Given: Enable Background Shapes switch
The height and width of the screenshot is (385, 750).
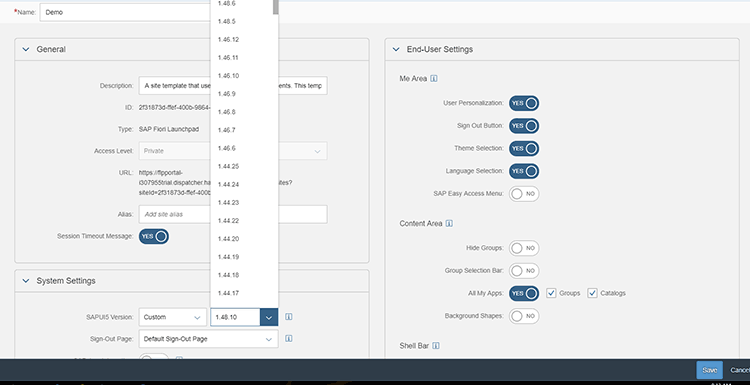Looking at the screenshot, I should [x=524, y=316].
